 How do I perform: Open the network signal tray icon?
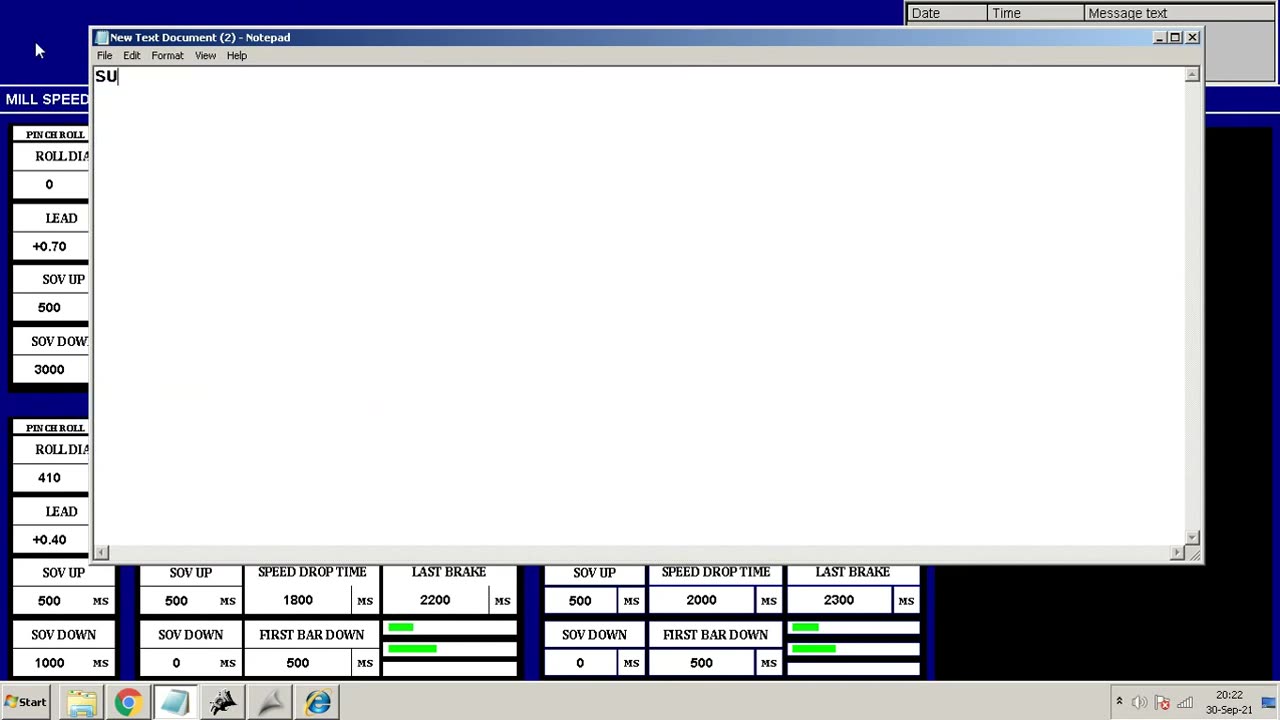[x=1185, y=702]
